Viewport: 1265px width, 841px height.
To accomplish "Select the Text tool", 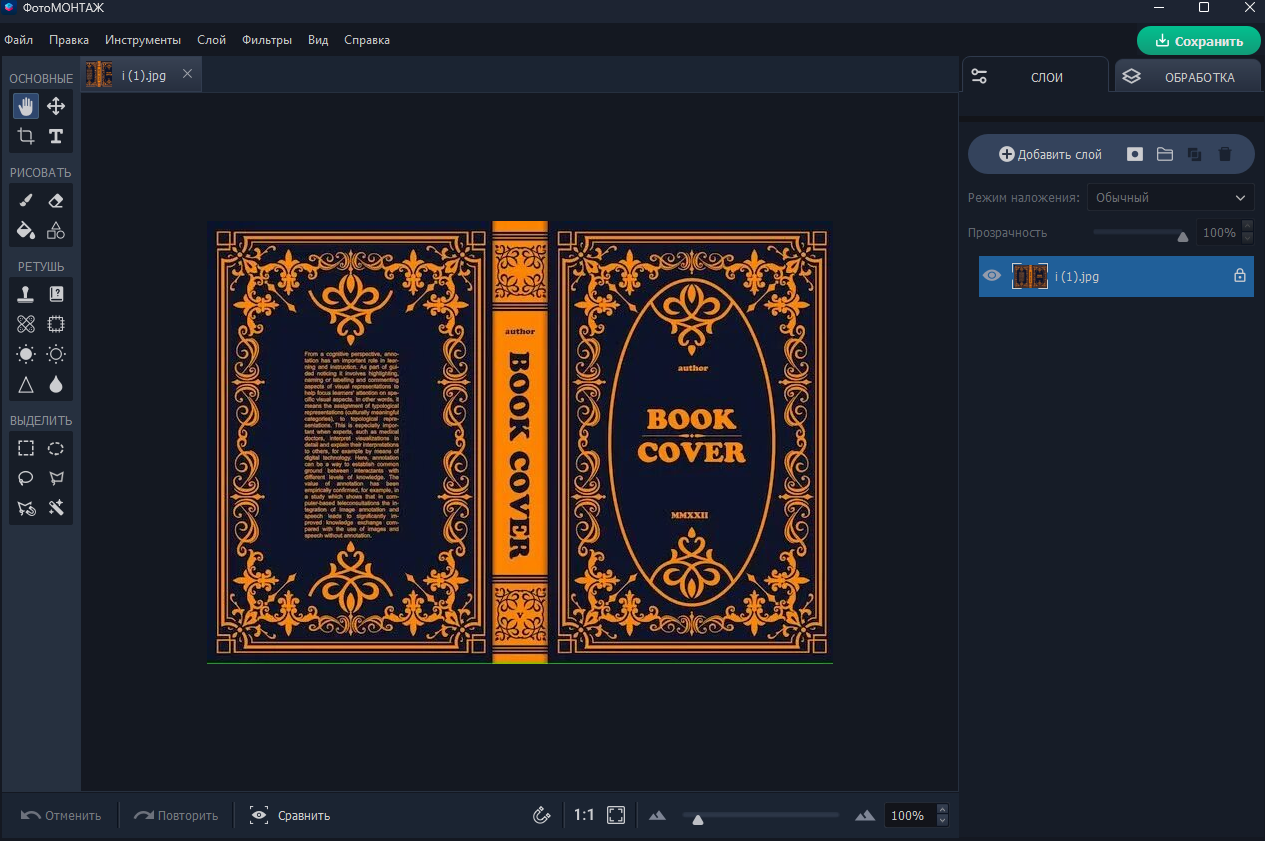I will [56, 136].
